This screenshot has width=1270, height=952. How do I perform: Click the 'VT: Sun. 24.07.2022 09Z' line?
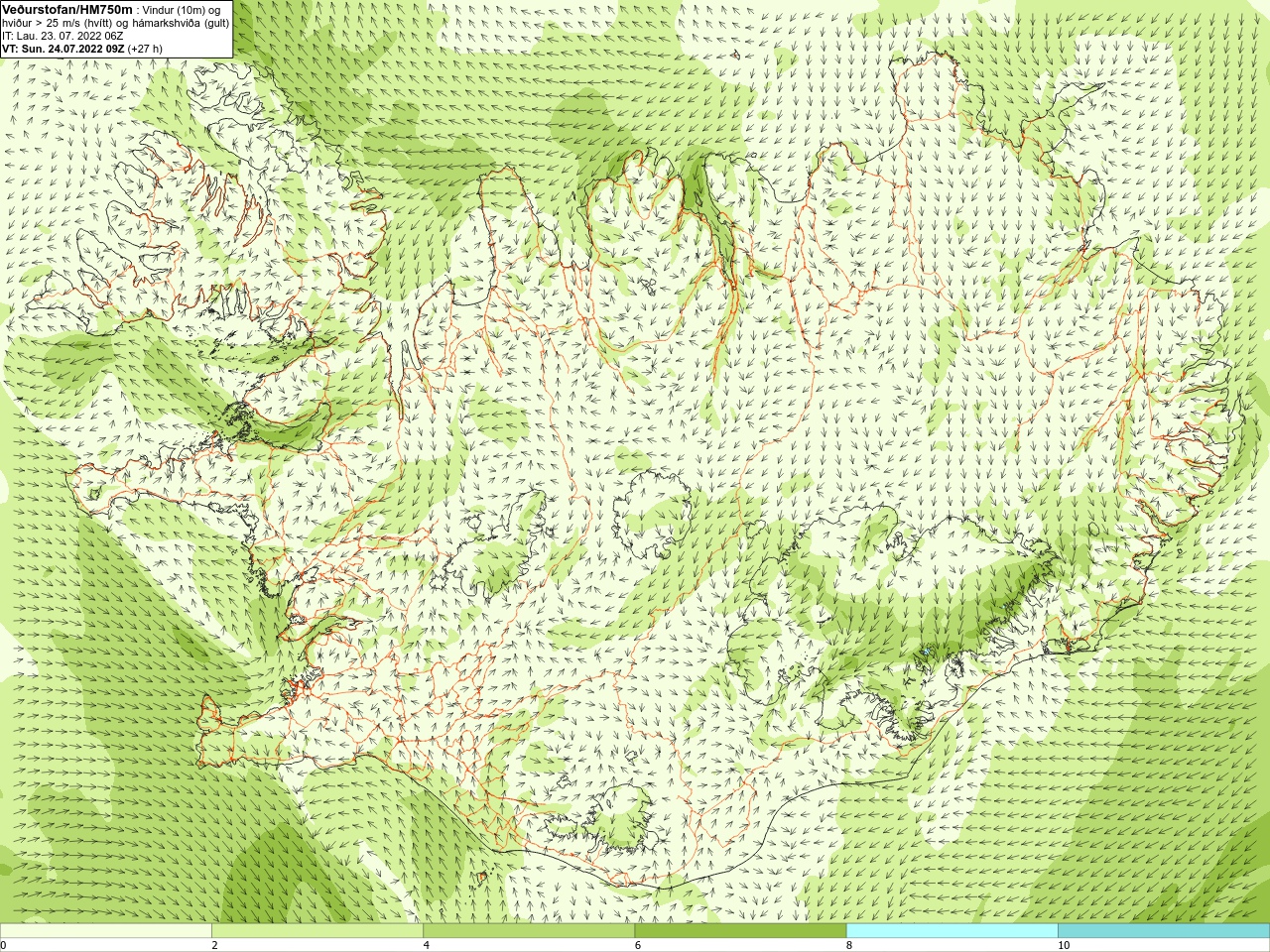(82, 48)
